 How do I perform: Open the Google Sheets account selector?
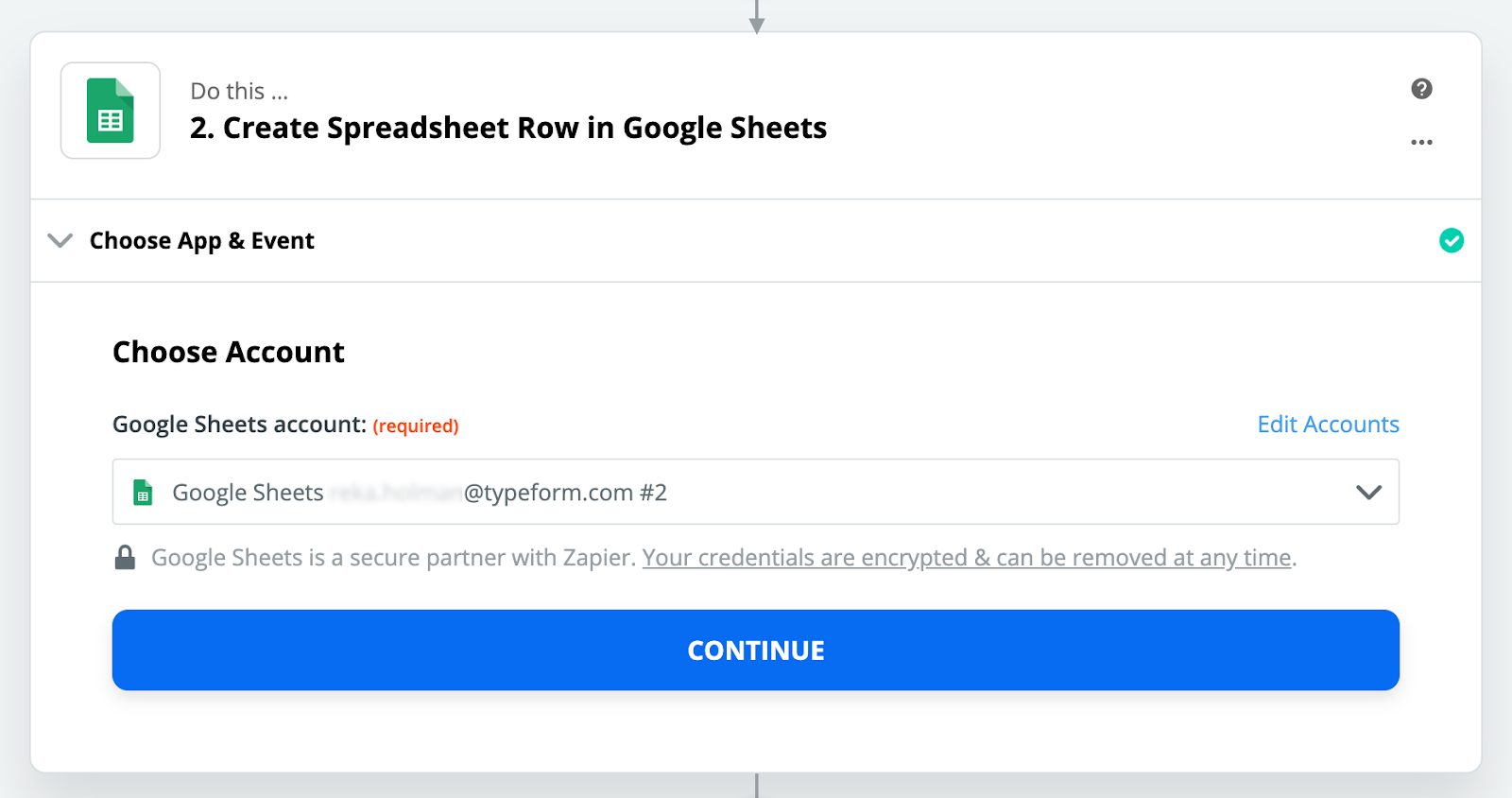point(756,492)
